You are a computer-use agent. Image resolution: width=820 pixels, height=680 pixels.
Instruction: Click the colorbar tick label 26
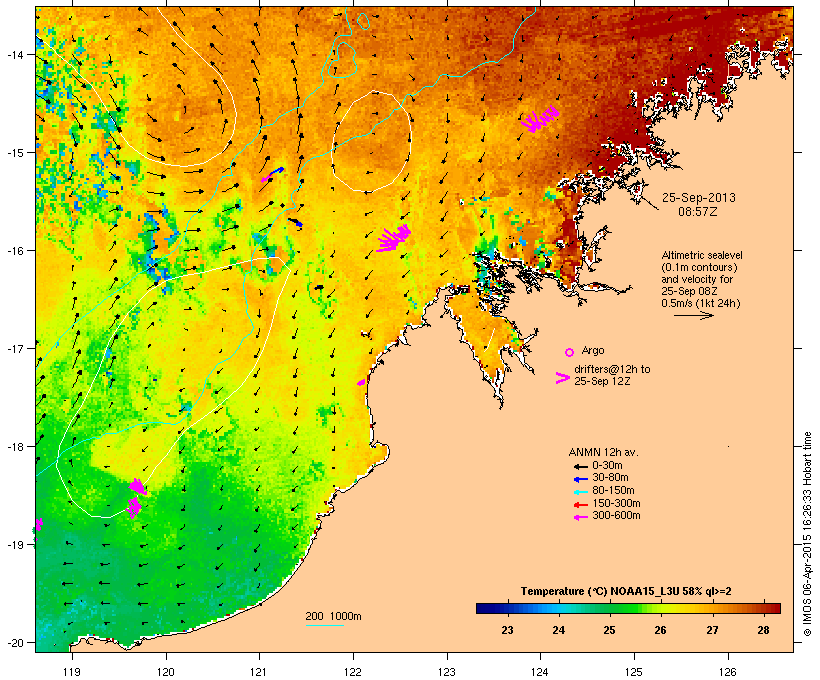pos(661,630)
